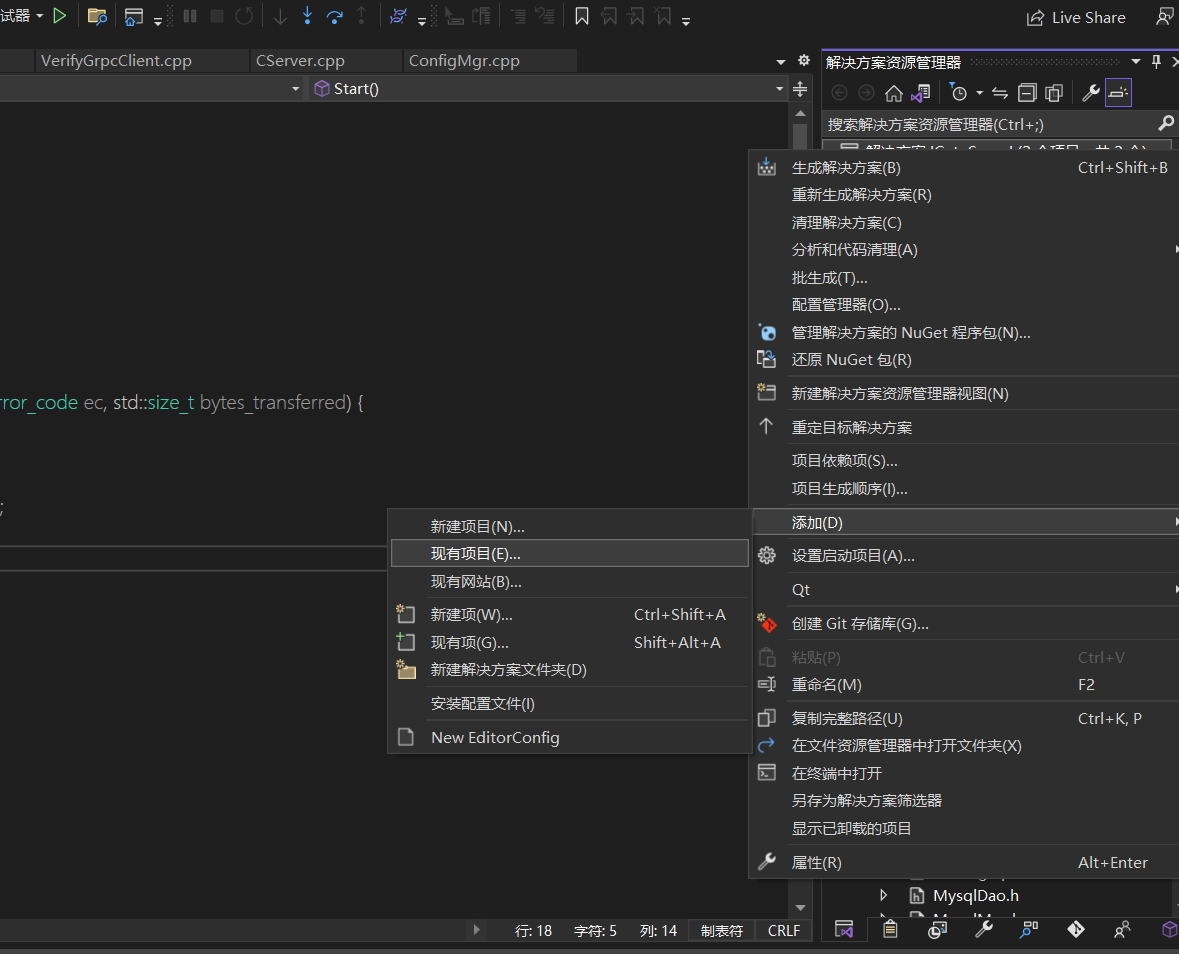Choose 重定目标解决方案
Screen dimensions: 1179x954
tap(964, 427)
